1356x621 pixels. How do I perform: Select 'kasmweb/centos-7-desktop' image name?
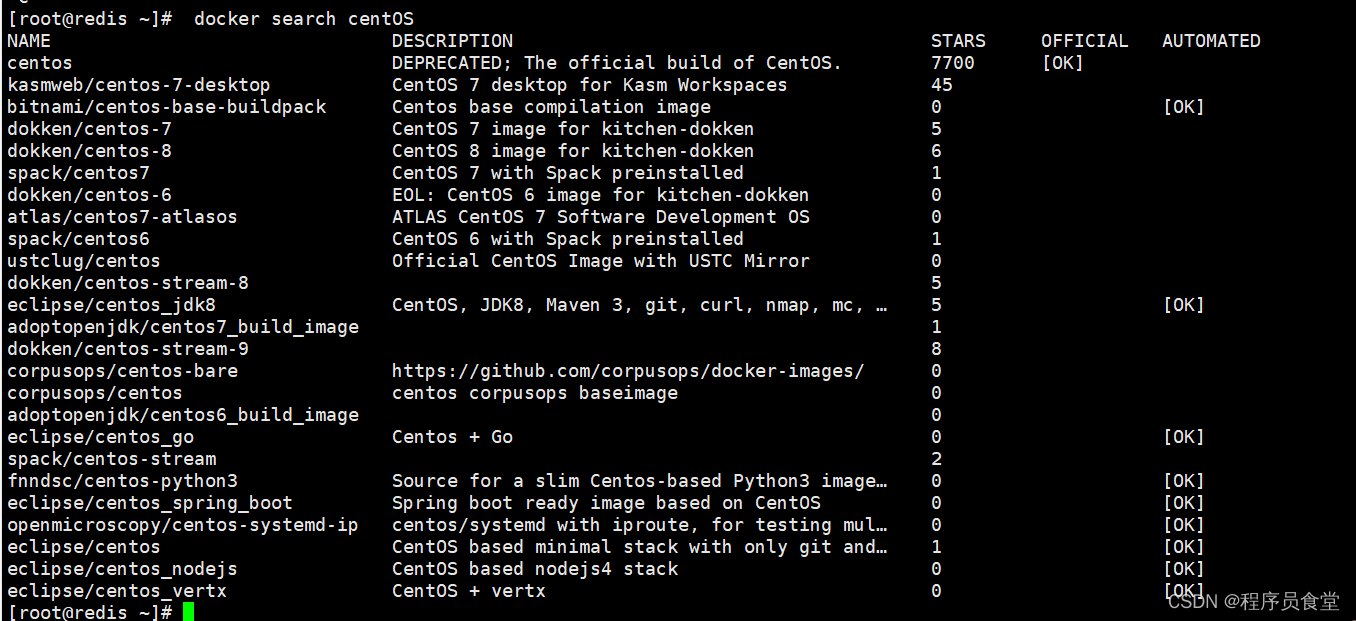tap(139, 85)
